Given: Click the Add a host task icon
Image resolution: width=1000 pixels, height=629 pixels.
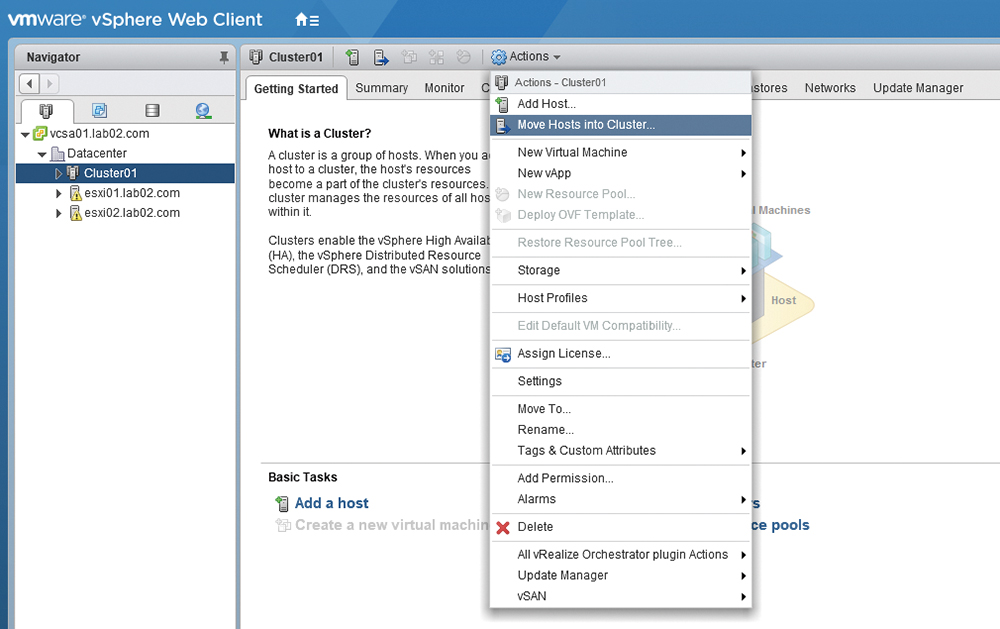Looking at the screenshot, I should [x=282, y=504].
